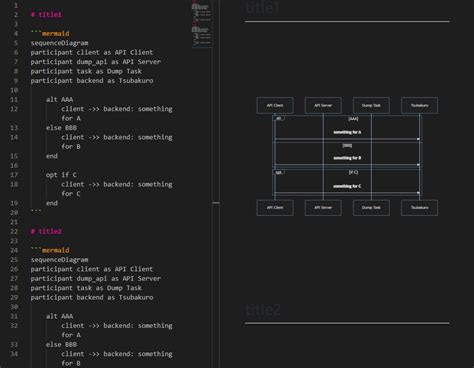Viewport: 474px width, 368px height.
Task: Jump using the editor minimap
Action: 201,25
